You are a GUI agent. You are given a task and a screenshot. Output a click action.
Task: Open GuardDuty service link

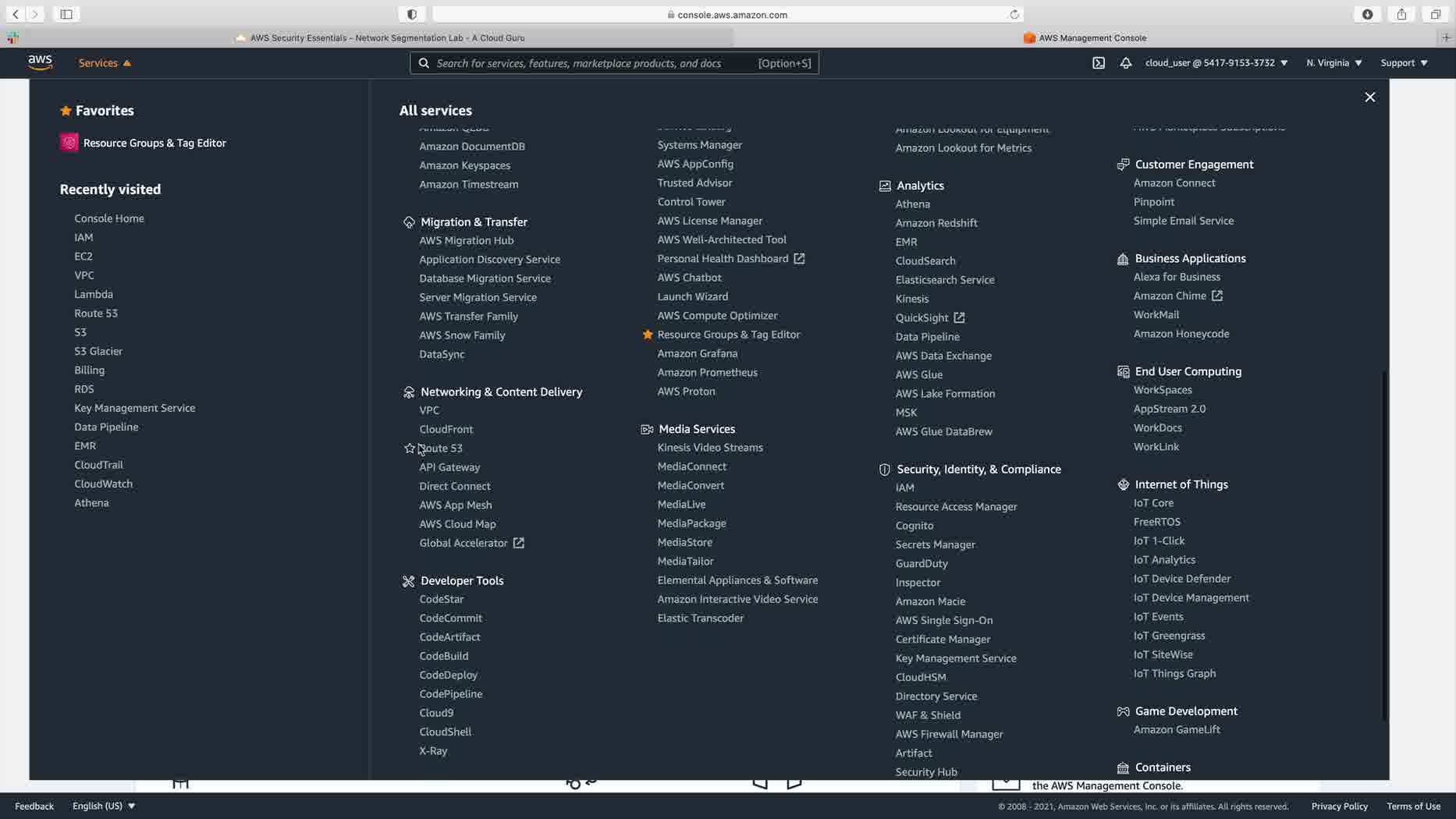(x=922, y=564)
